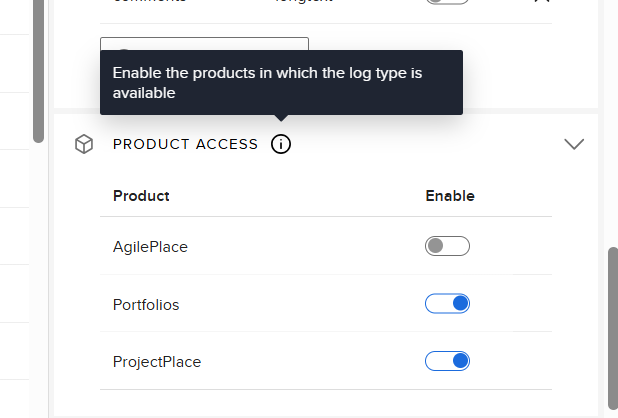The height and width of the screenshot is (418, 618).
Task: Enable the AgilePlace product toggle
Action: click(x=447, y=246)
